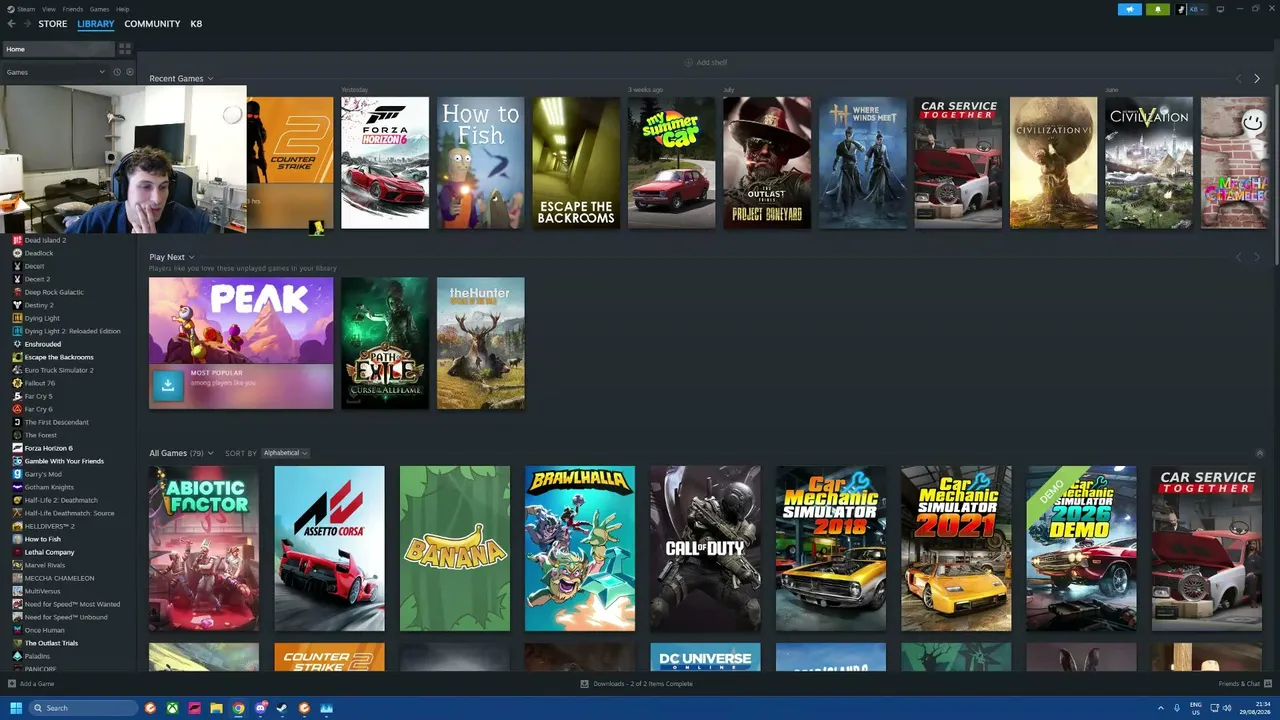Open theHunter cover in Play Next
The image size is (1280, 720).
coord(480,343)
